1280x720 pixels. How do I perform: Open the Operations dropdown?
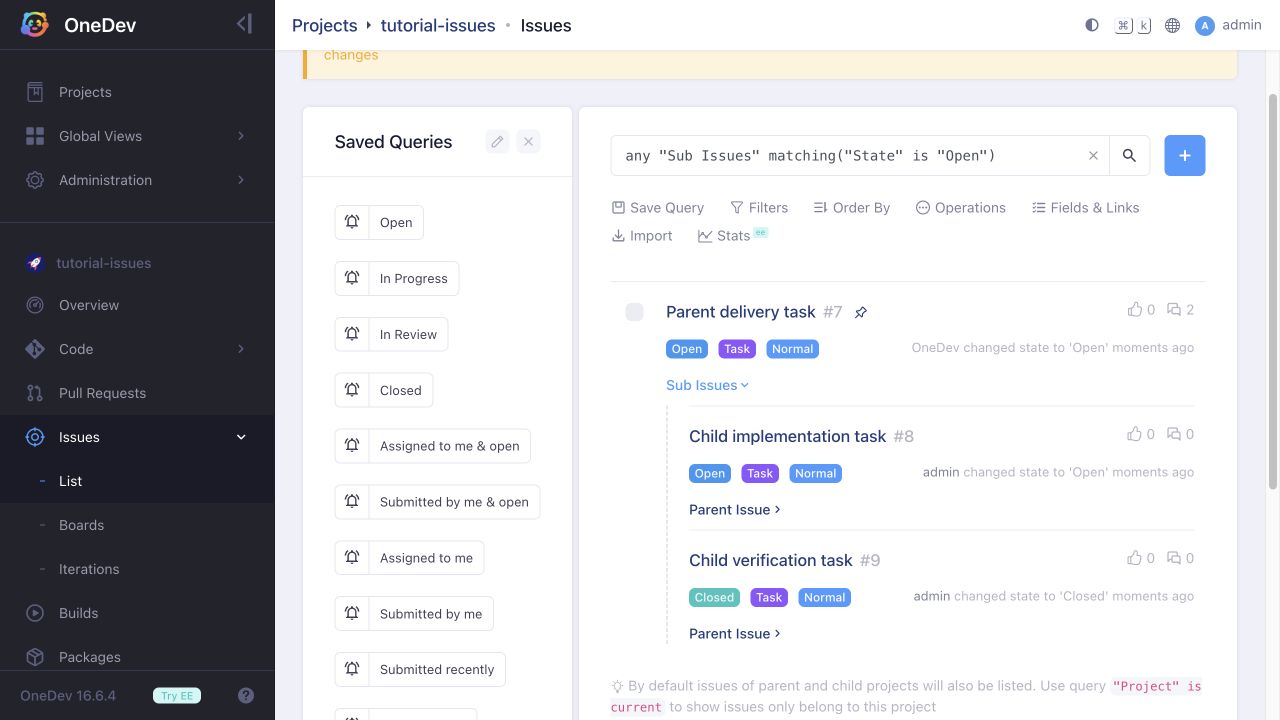(961, 207)
